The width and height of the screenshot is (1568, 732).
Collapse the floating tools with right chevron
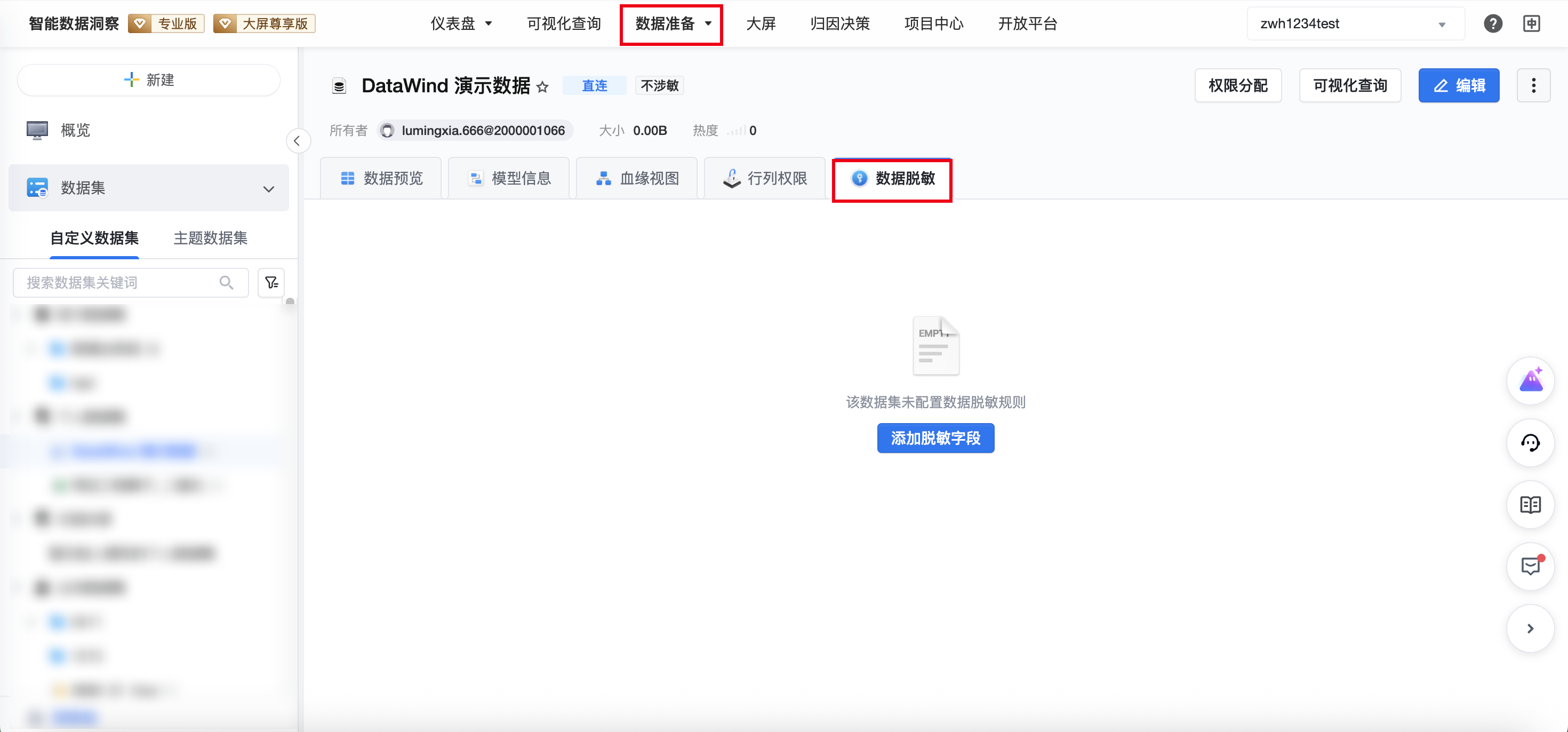1530,628
